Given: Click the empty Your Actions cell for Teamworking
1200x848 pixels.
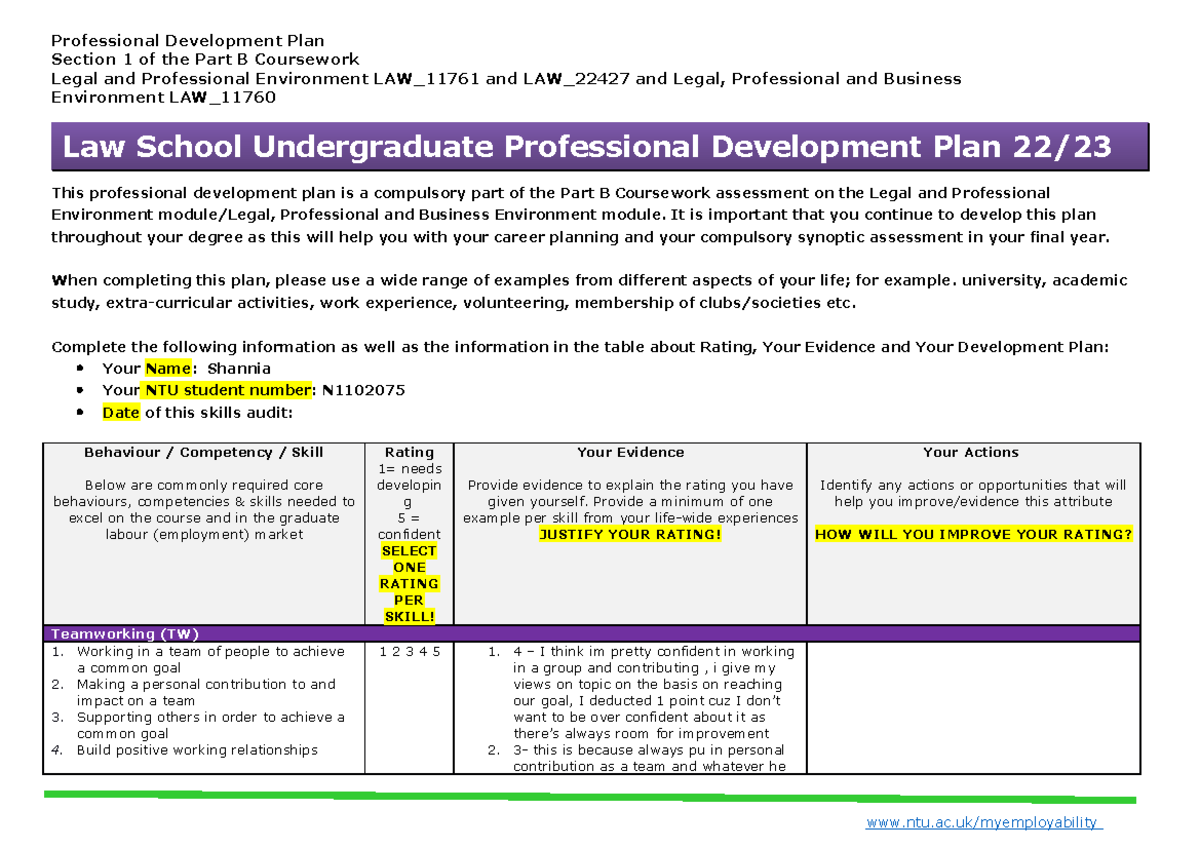Looking at the screenshot, I should pos(973,710).
